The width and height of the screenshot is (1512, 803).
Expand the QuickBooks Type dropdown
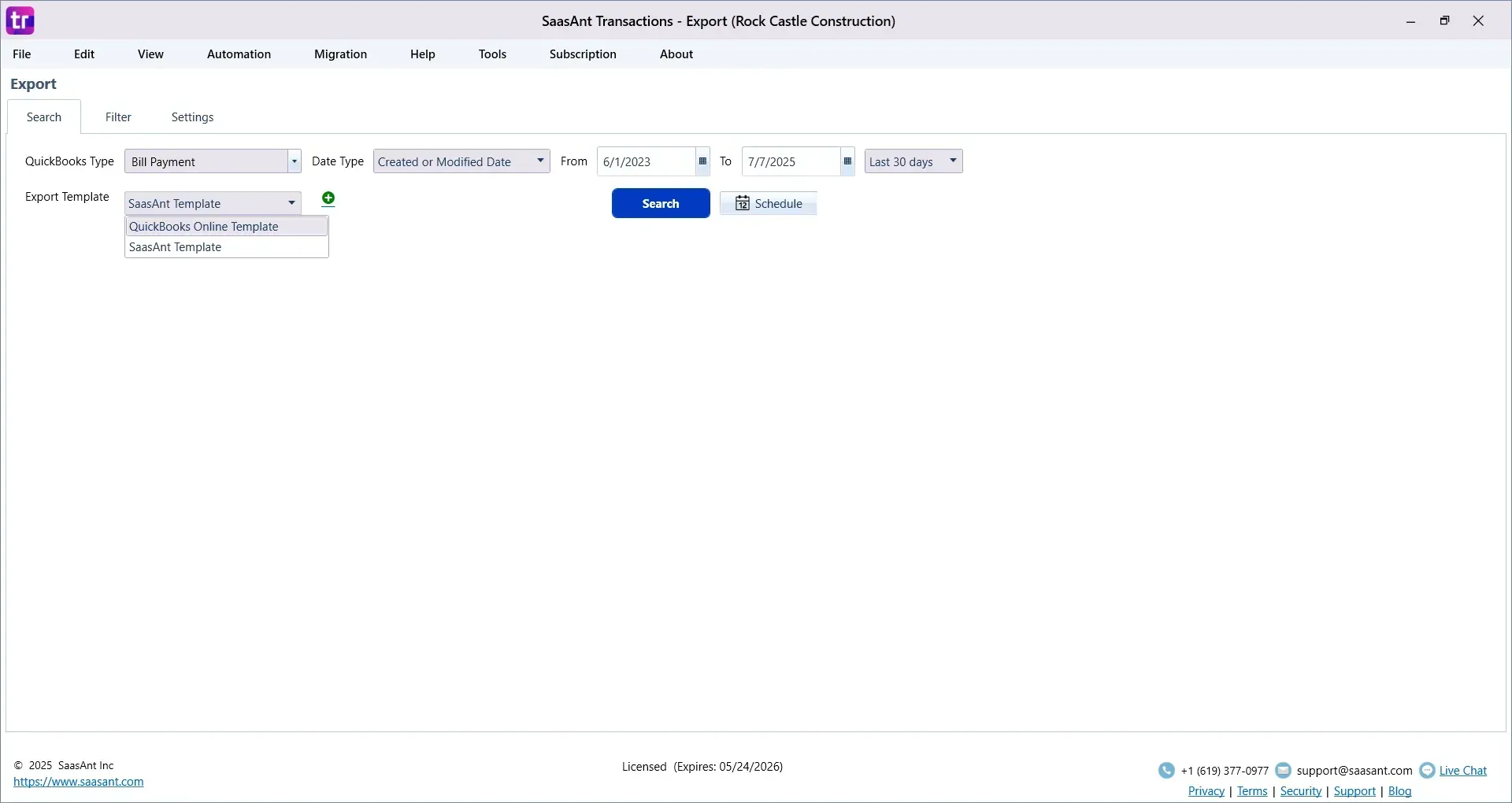click(x=294, y=161)
